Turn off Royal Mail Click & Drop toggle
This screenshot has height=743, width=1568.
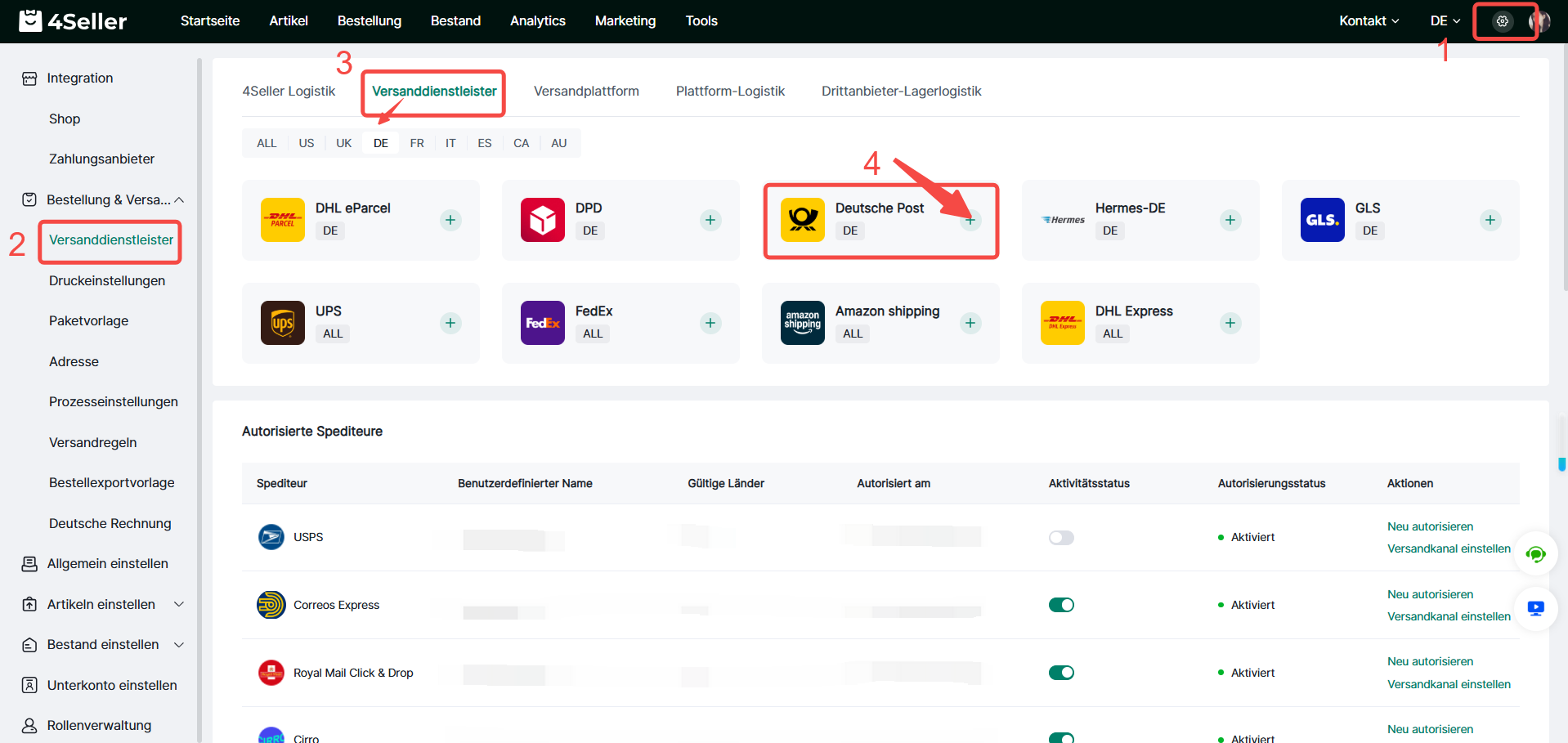pos(1061,673)
